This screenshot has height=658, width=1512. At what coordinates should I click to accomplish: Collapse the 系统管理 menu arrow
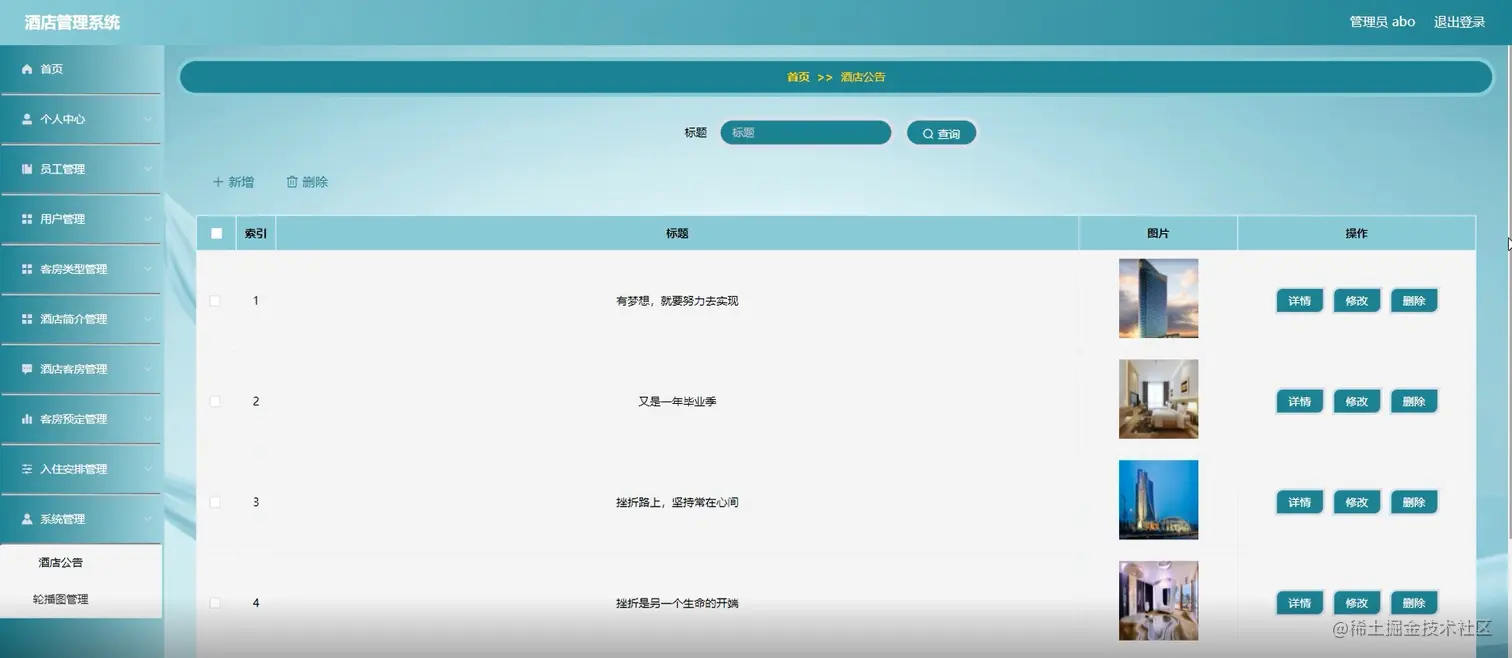click(148, 519)
